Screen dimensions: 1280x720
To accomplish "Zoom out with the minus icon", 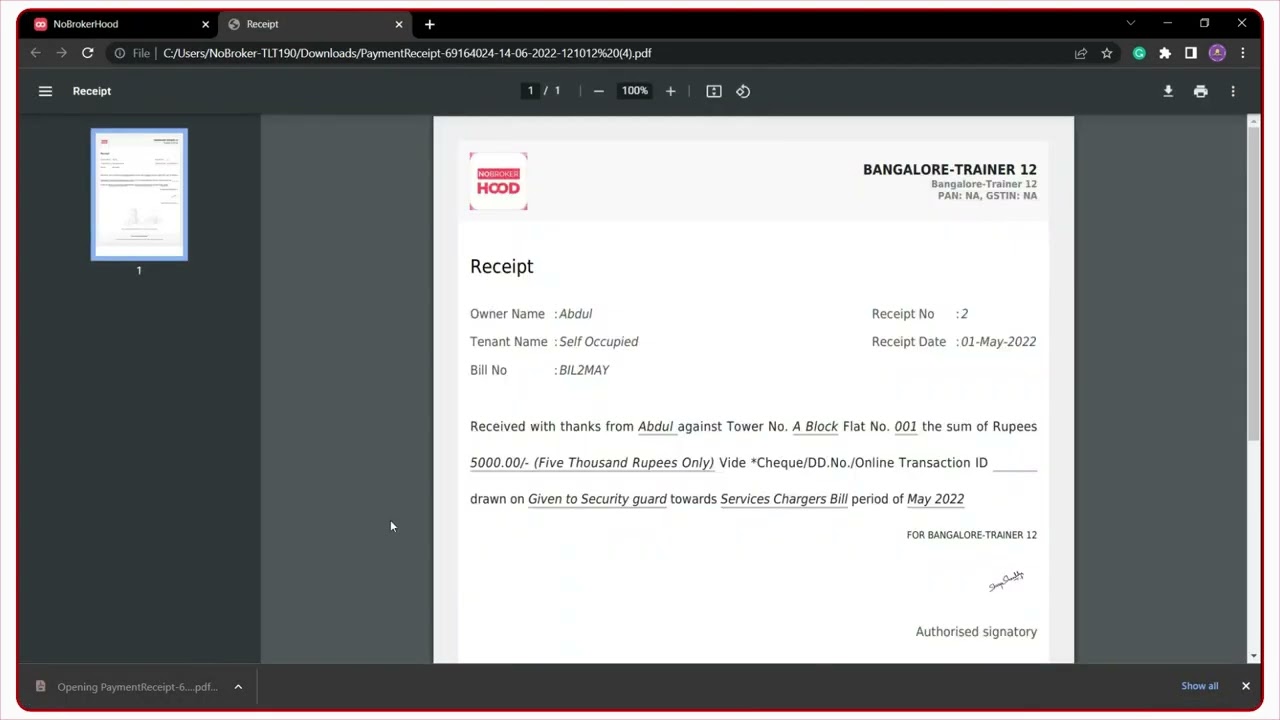I will (598, 91).
